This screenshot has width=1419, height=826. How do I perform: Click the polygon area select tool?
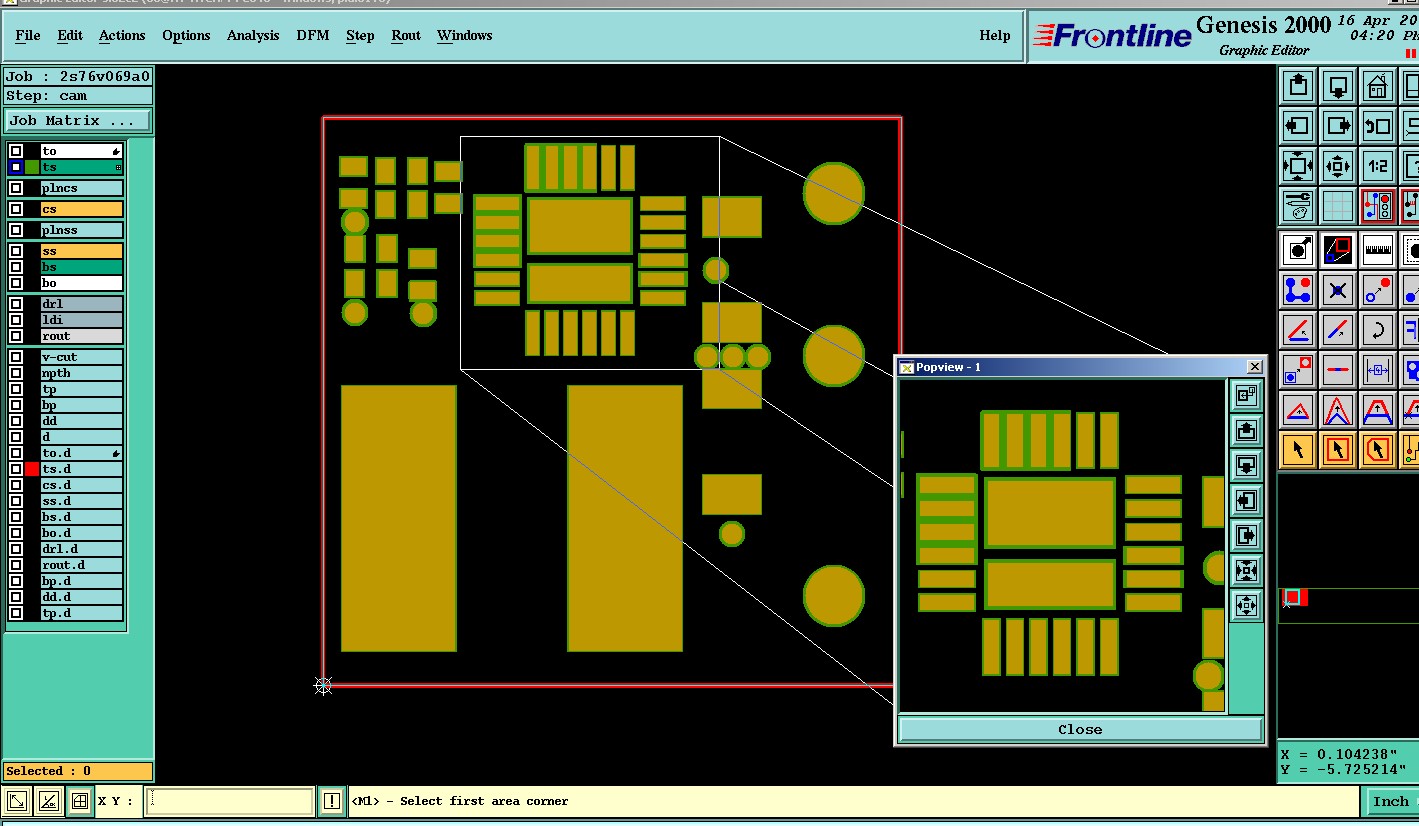pos(1378,449)
